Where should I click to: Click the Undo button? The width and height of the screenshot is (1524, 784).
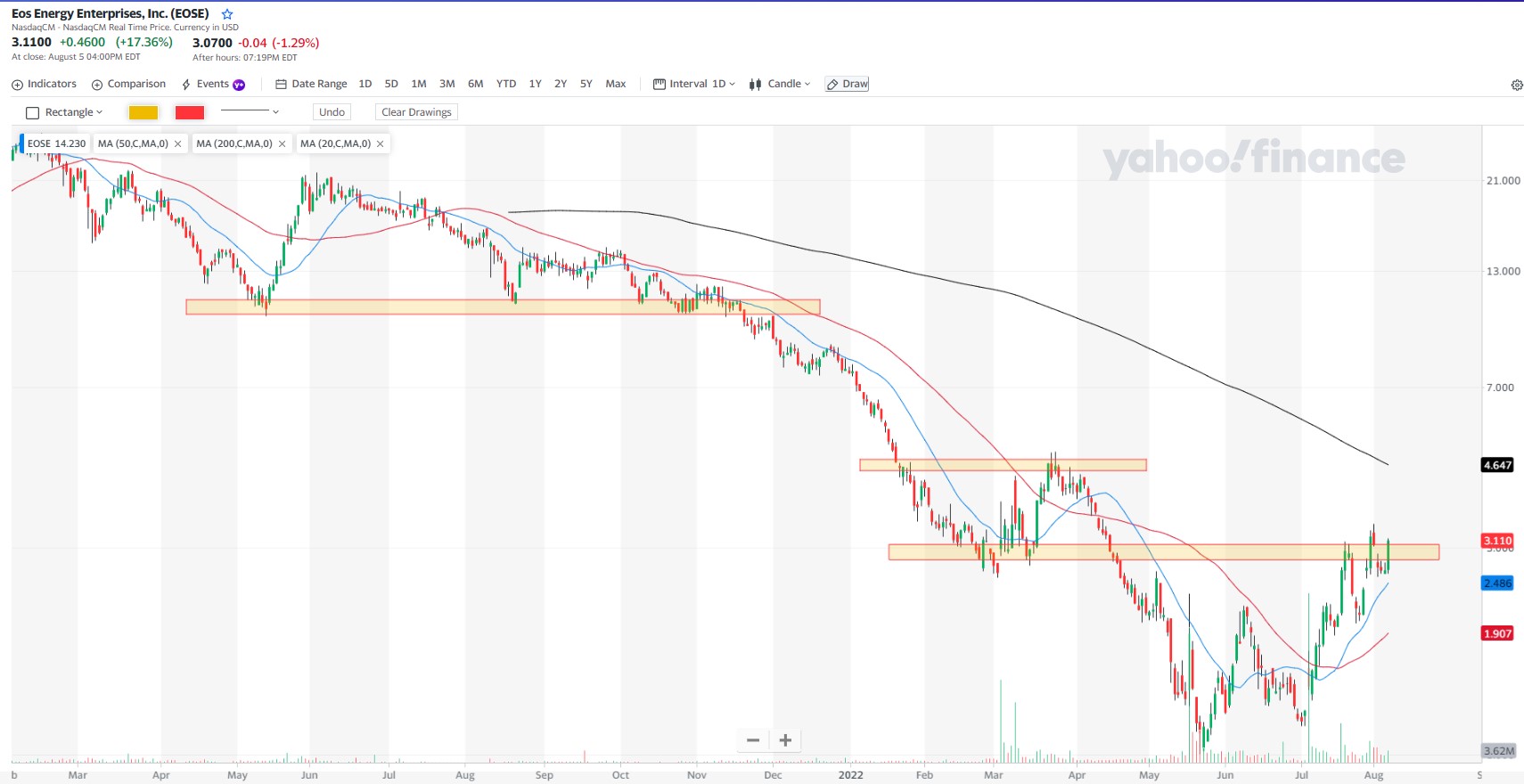[x=332, y=112]
